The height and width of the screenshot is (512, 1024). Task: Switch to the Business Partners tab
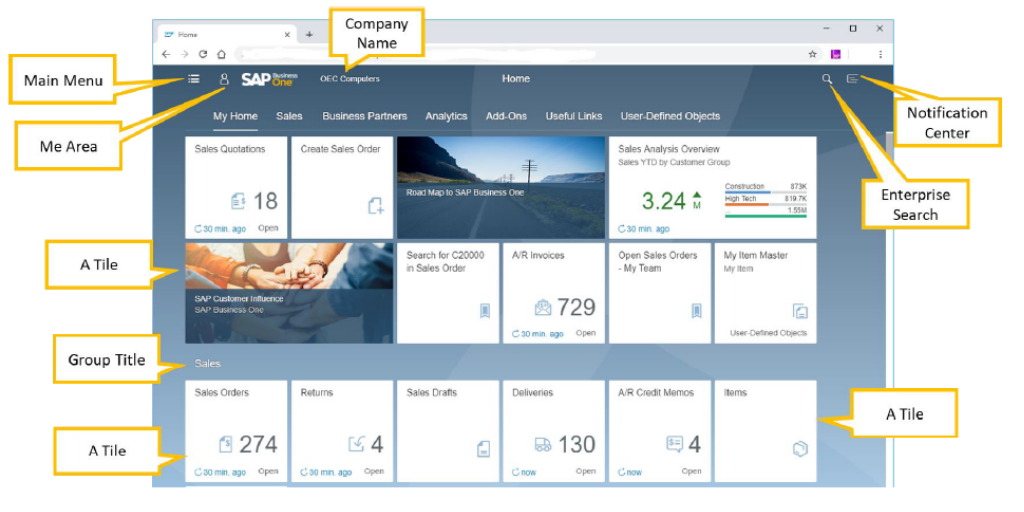pos(364,116)
